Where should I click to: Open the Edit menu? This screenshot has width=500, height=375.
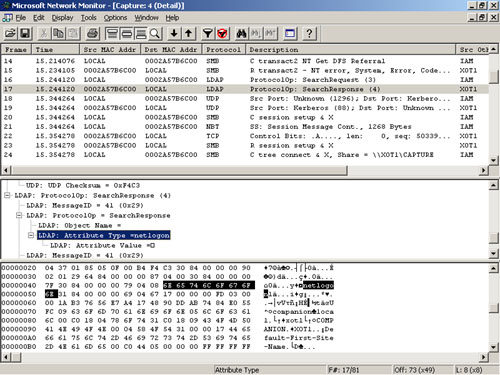pos(39,18)
